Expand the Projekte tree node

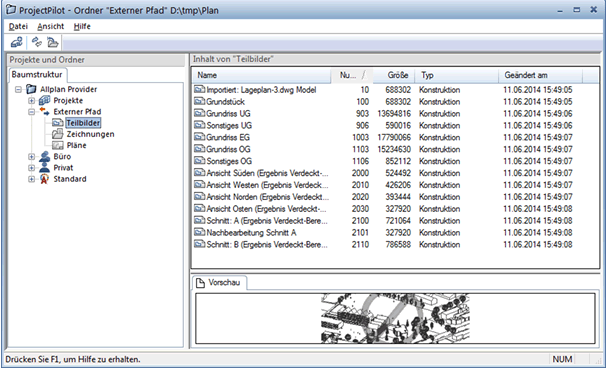click(31, 101)
